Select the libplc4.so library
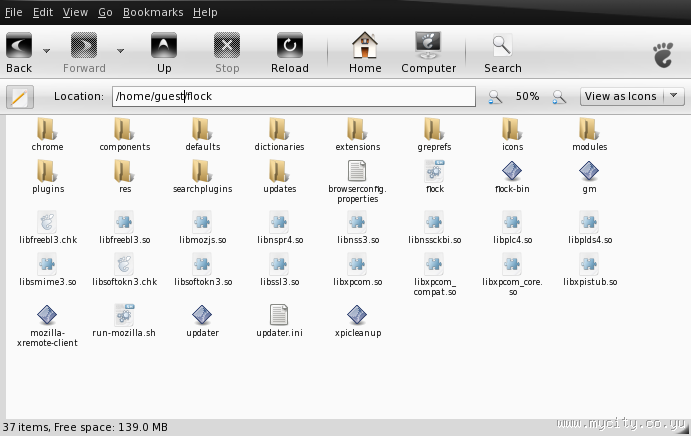Screen dimensions: 691x436 tap(512, 227)
